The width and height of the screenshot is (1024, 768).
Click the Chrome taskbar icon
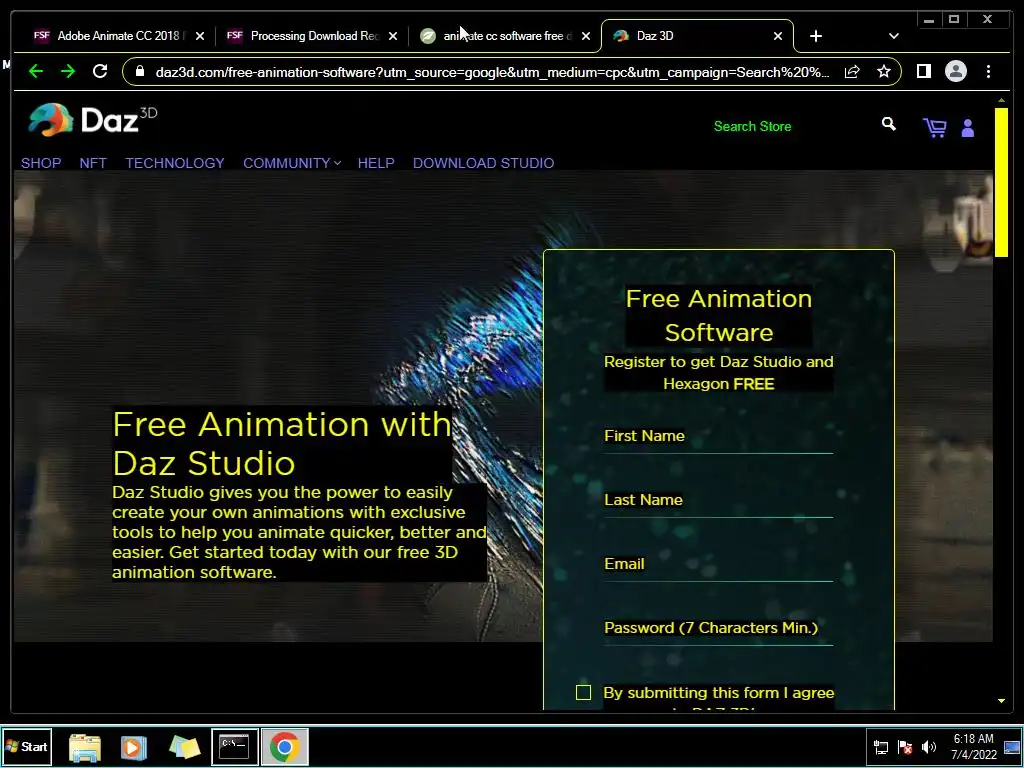click(285, 746)
